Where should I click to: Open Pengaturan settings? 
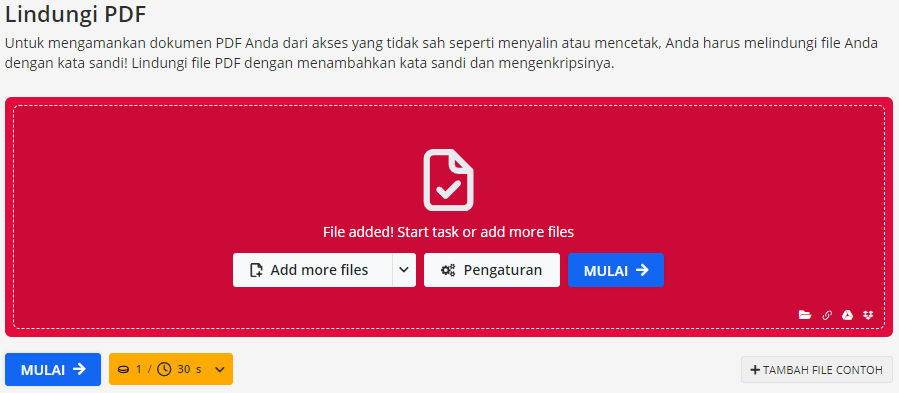pyautogui.click(x=491, y=270)
